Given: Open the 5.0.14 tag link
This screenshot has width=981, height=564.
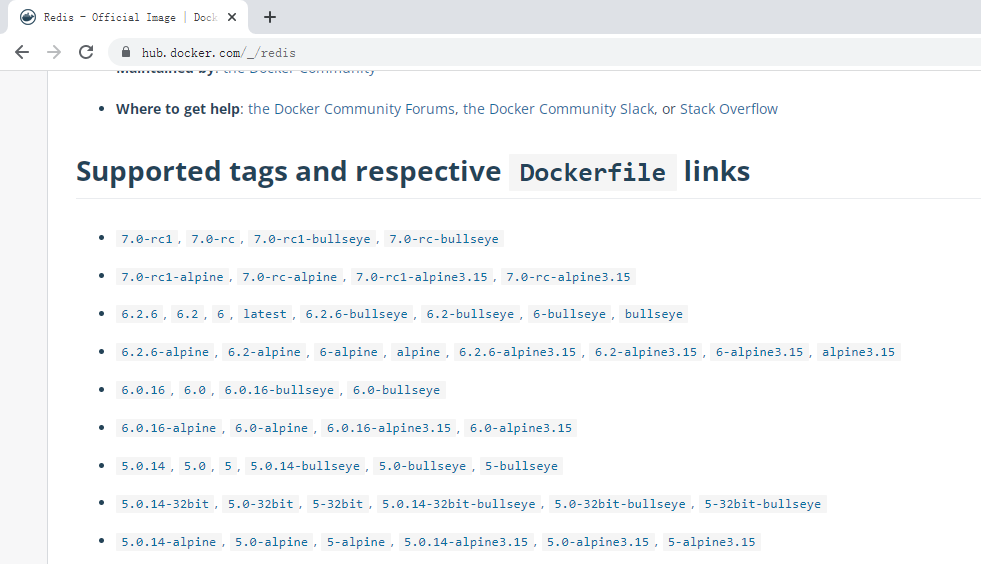Looking at the screenshot, I should (143, 466).
